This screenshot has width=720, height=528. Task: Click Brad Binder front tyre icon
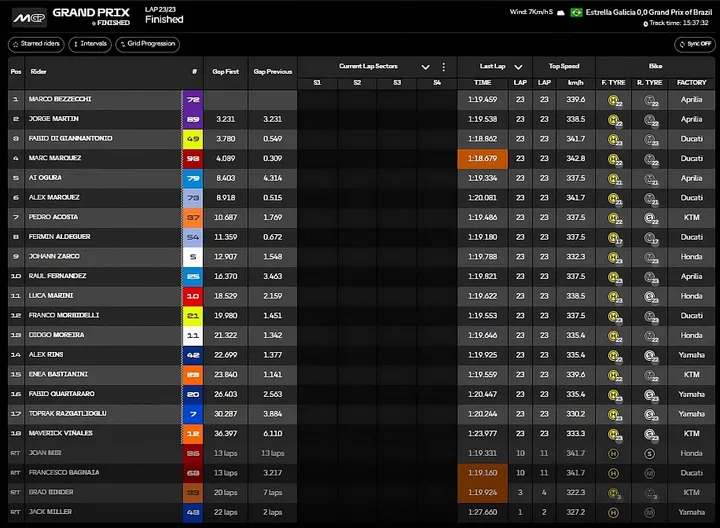(614, 494)
